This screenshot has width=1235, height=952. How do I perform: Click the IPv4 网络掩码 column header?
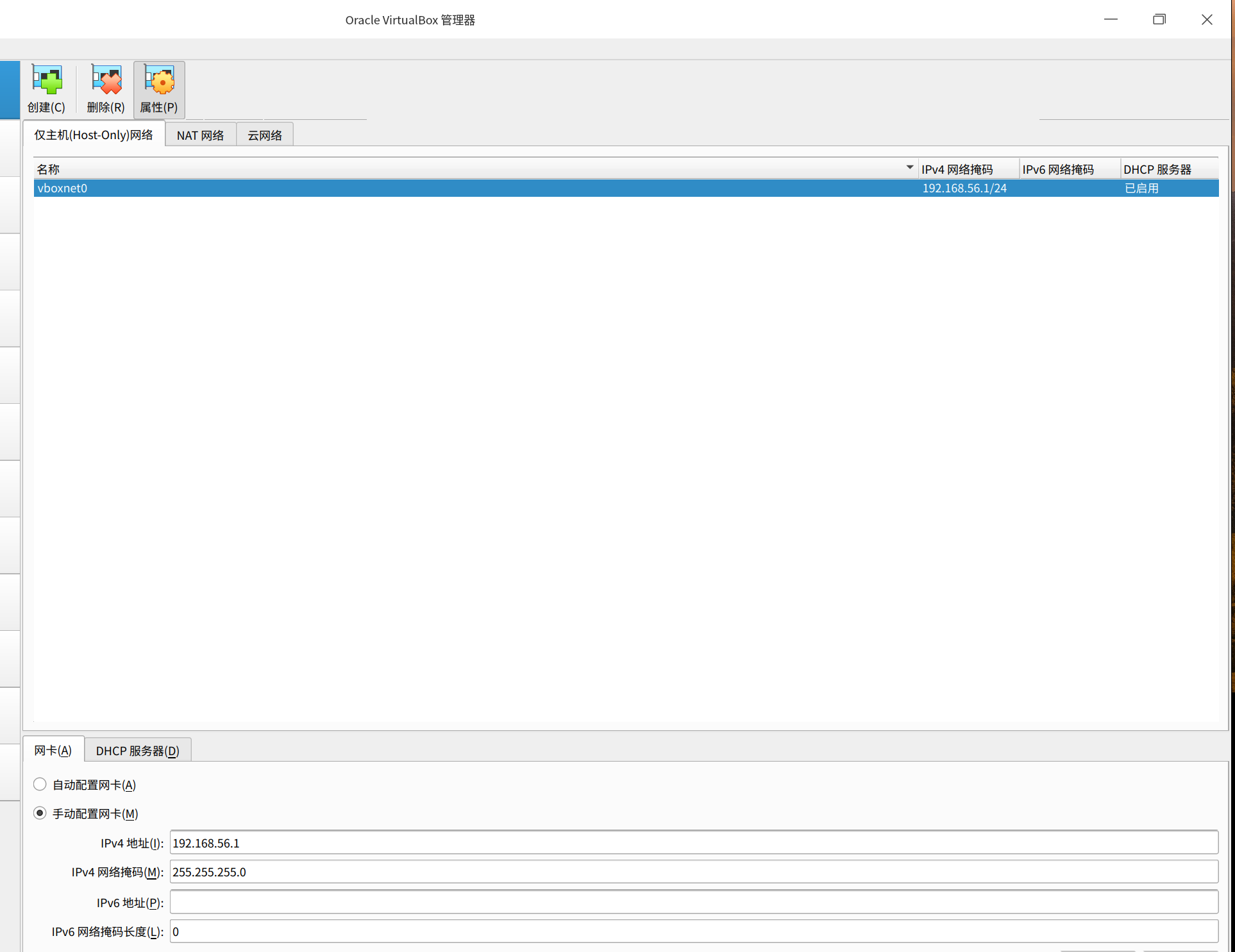[968, 169]
